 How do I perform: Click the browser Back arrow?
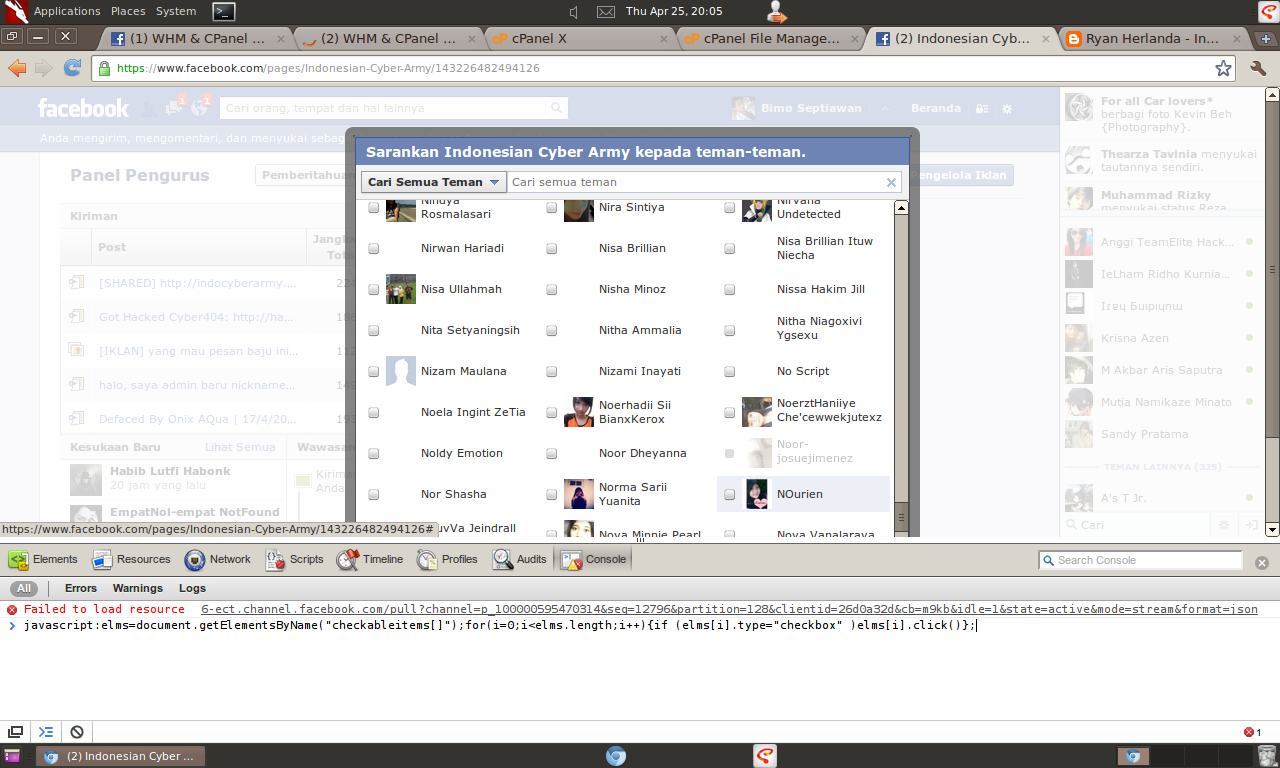coord(17,68)
